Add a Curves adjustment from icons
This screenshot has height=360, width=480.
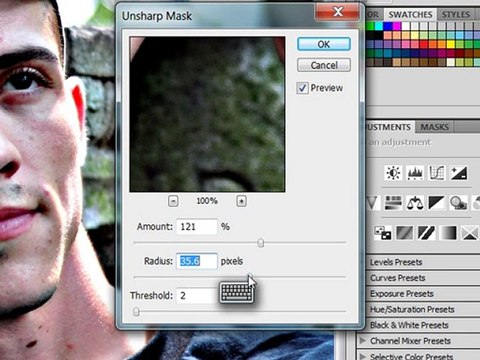(x=437, y=173)
